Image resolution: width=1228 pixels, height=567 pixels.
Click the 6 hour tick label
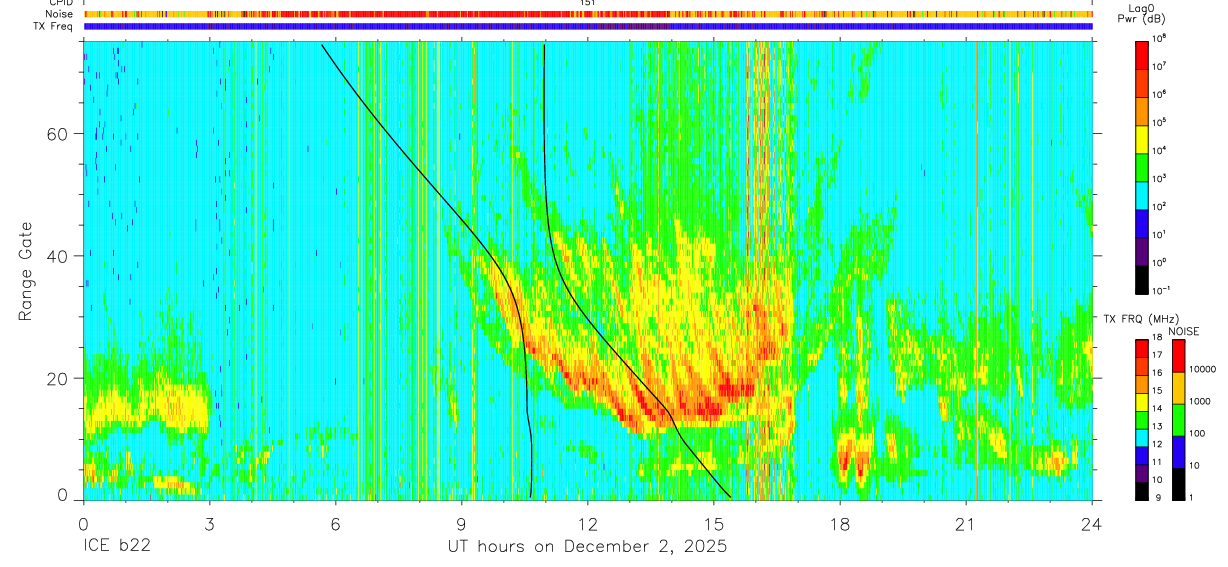point(335,523)
